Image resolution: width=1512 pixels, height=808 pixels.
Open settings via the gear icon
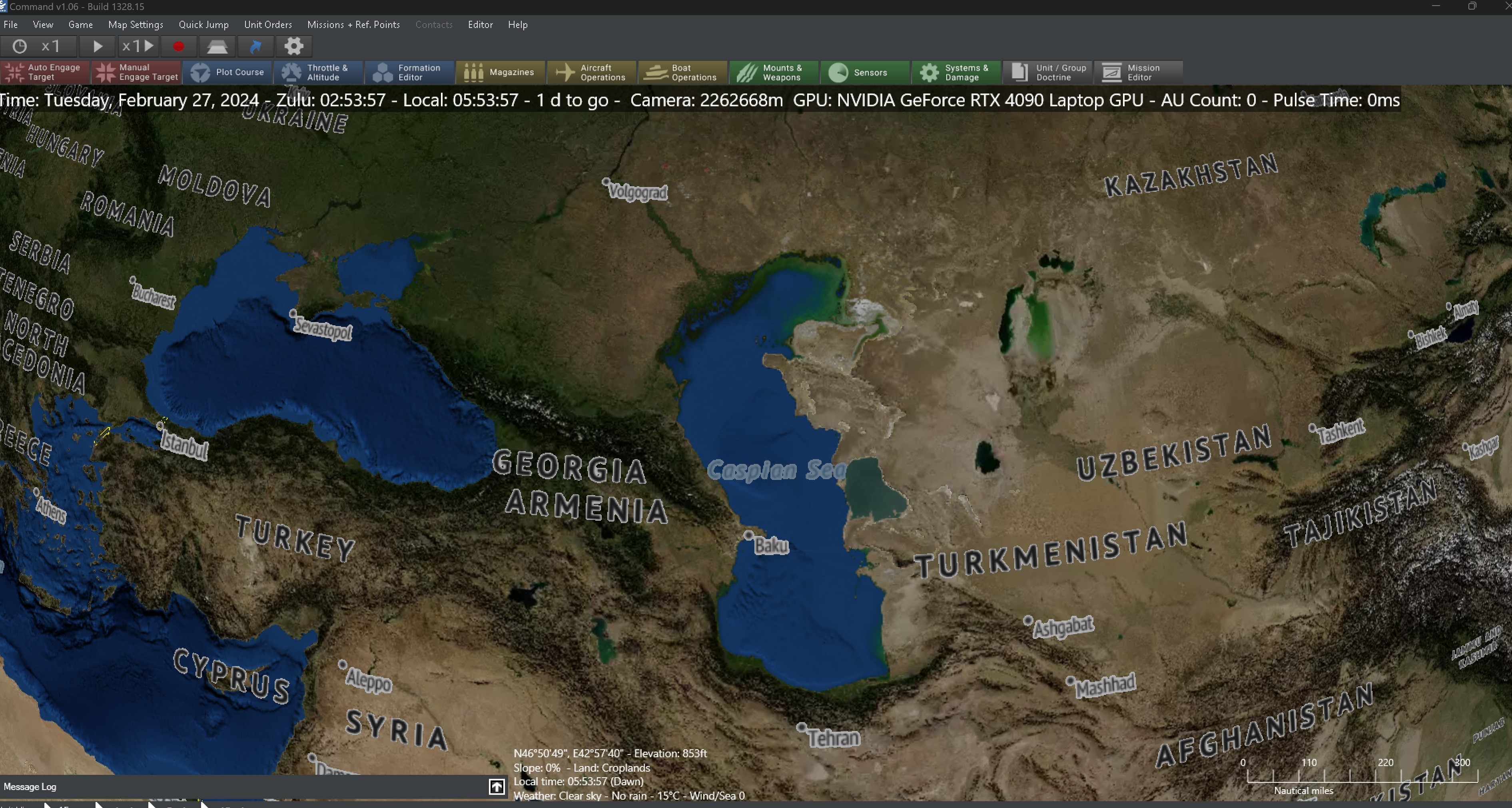coord(294,46)
